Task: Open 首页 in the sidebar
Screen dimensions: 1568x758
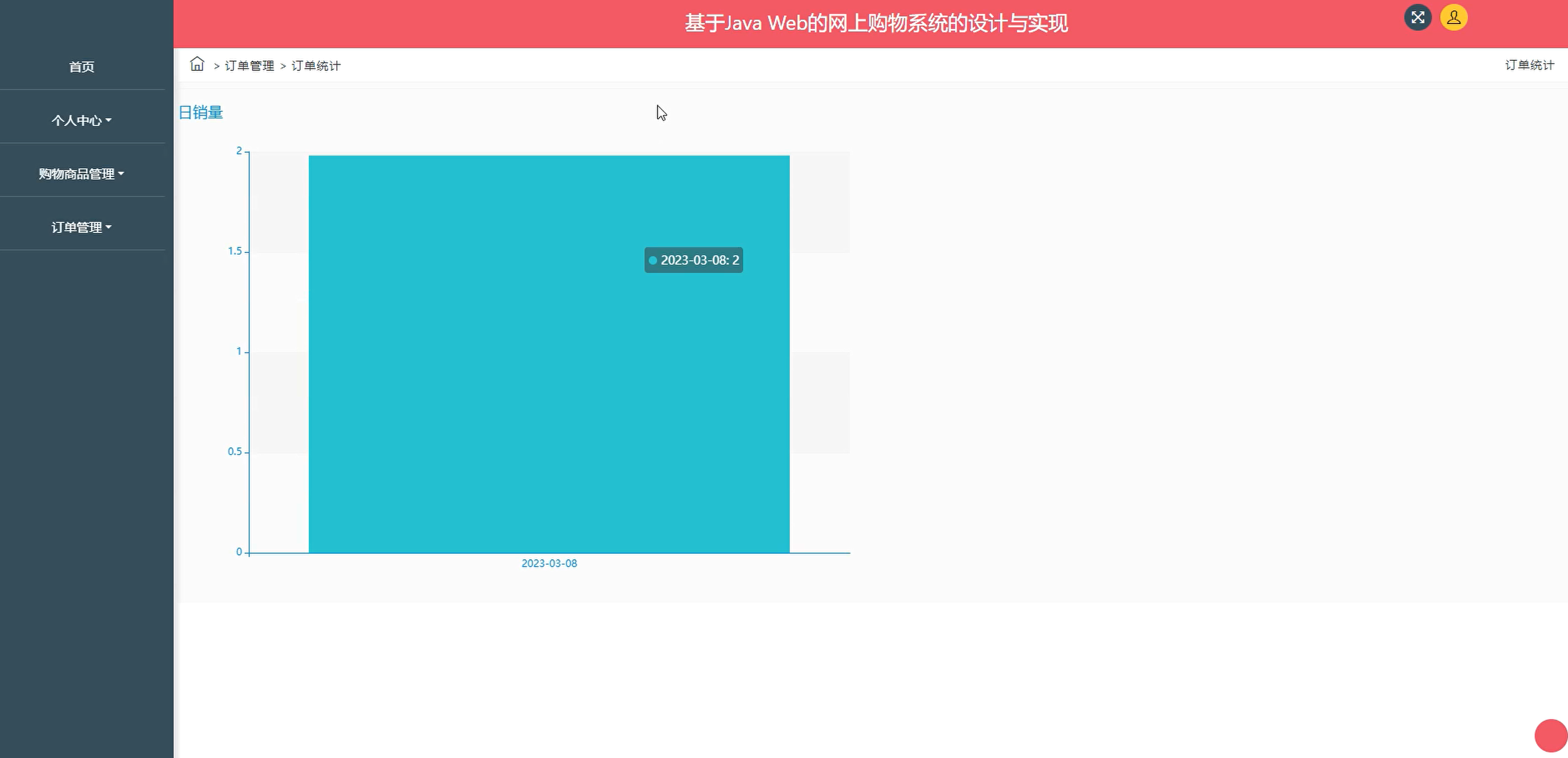Action: [82, 66]
